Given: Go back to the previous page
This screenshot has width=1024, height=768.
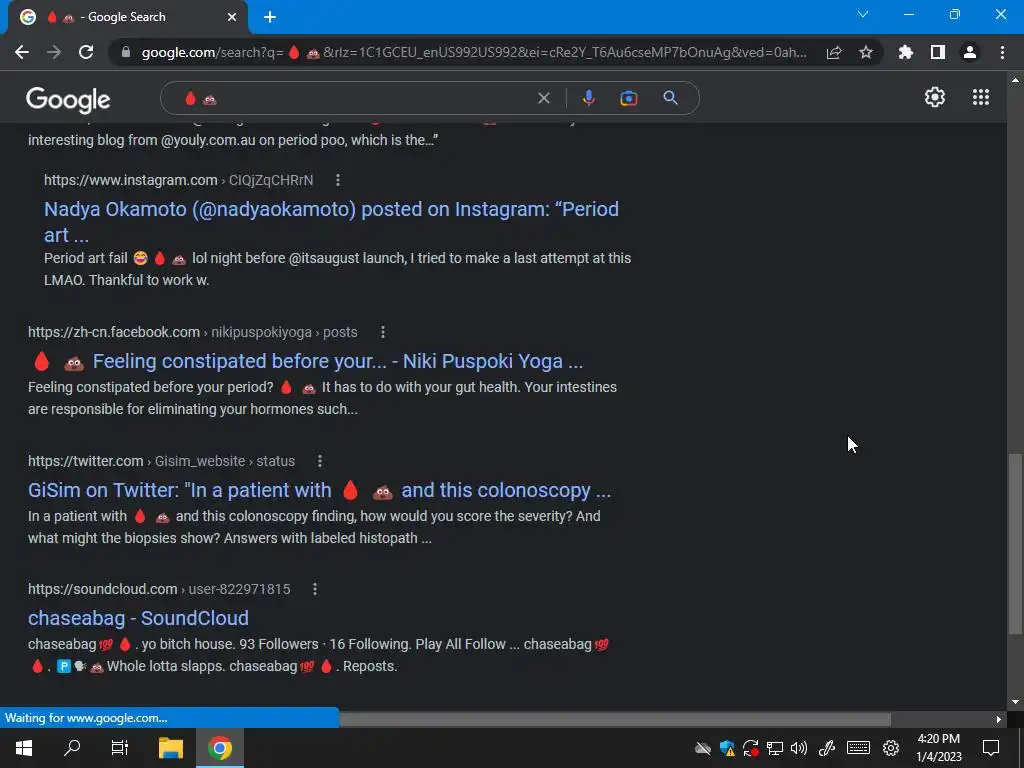Looking at the screenshot, I should click(x=22, y=52).
